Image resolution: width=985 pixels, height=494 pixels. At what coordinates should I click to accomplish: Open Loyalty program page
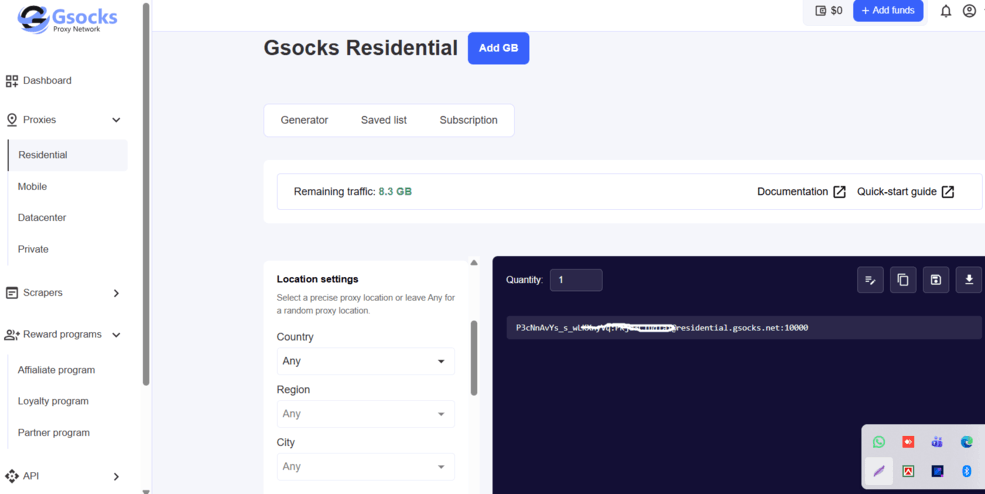pyautogui.click(x=53, y=401)
